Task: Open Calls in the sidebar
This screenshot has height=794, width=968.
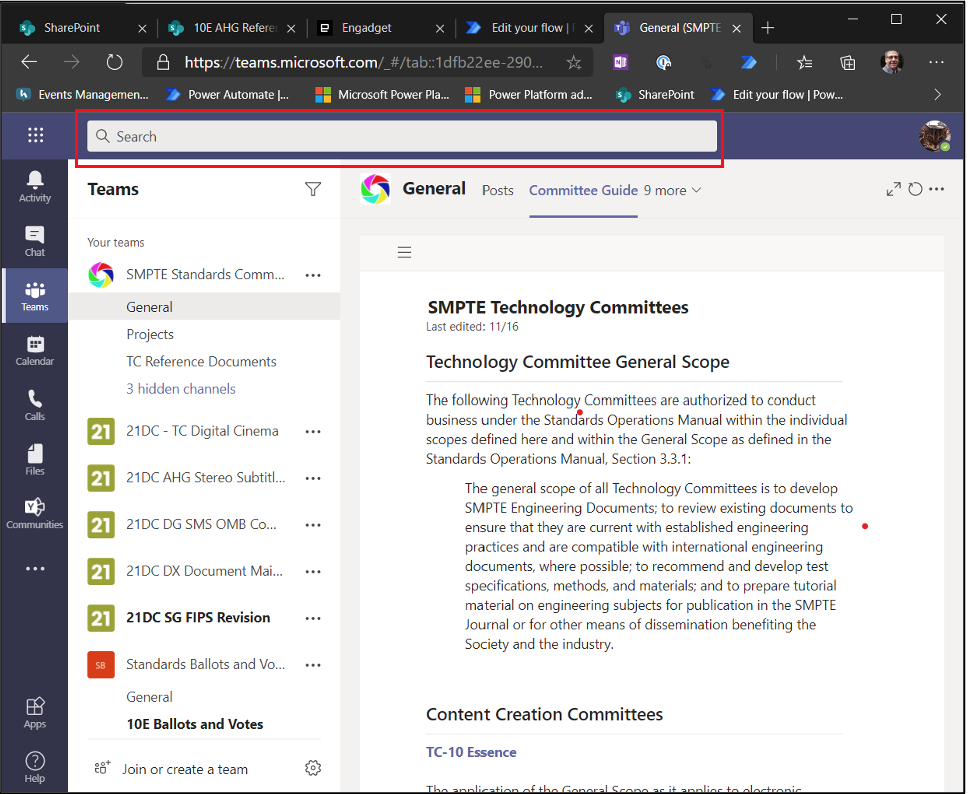Action: (35, 405)
